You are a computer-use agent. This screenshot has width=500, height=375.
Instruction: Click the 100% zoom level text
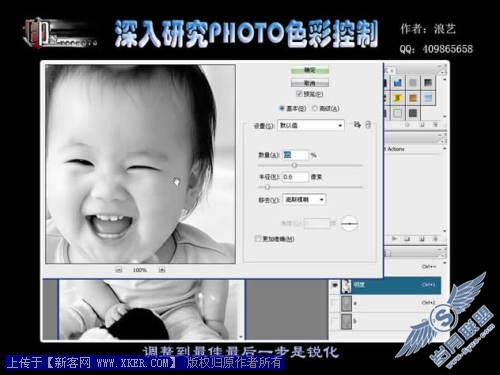(x=140, y=270)
